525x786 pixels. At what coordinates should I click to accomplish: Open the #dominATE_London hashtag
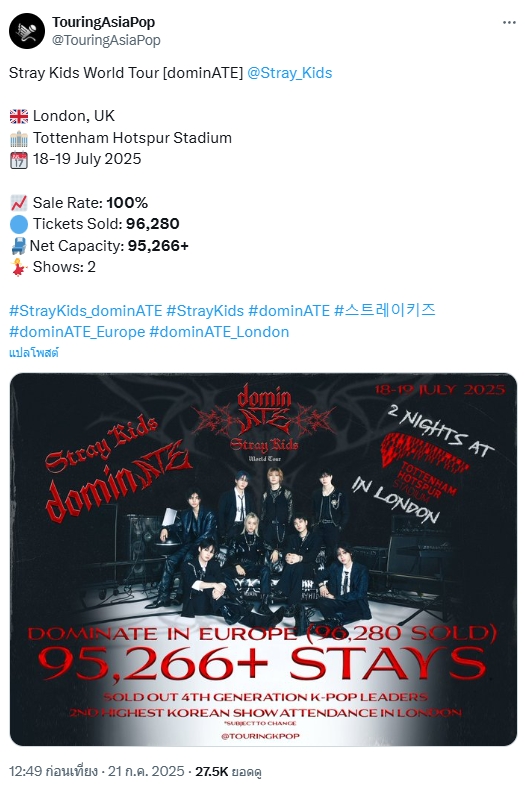coord(219,332)
